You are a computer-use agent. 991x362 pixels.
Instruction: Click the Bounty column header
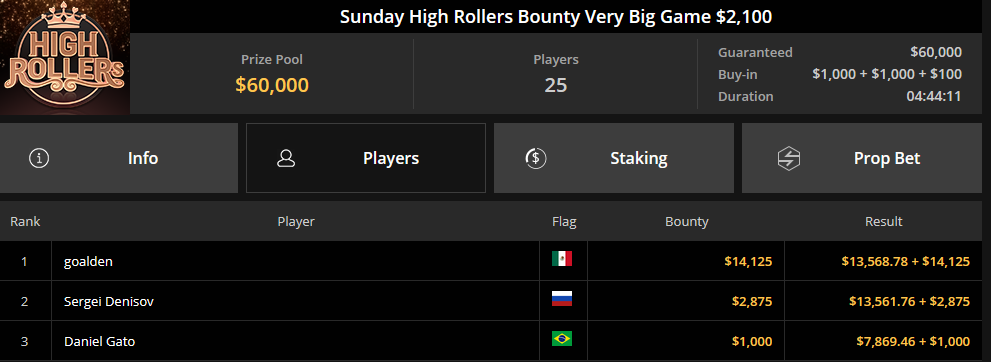(686, 222)
